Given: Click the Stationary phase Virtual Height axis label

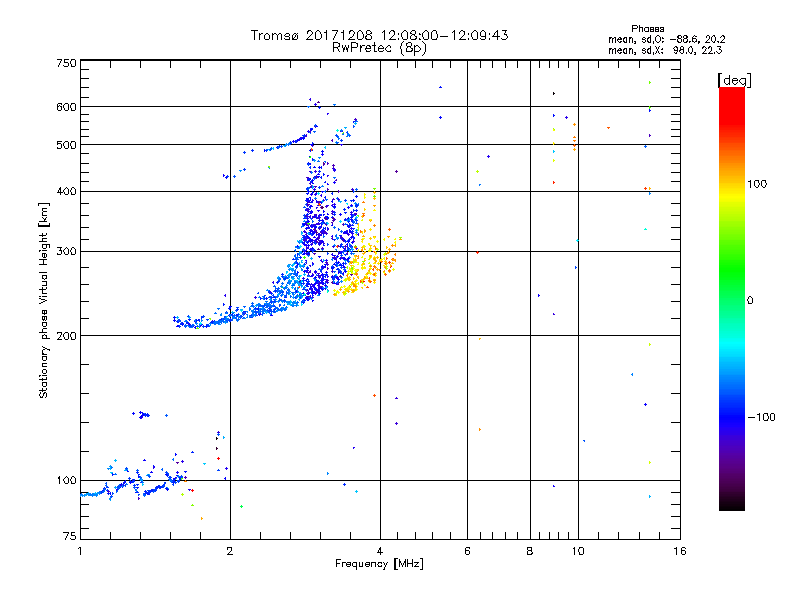Looking at the screenshot, I should tap(44, 300).
